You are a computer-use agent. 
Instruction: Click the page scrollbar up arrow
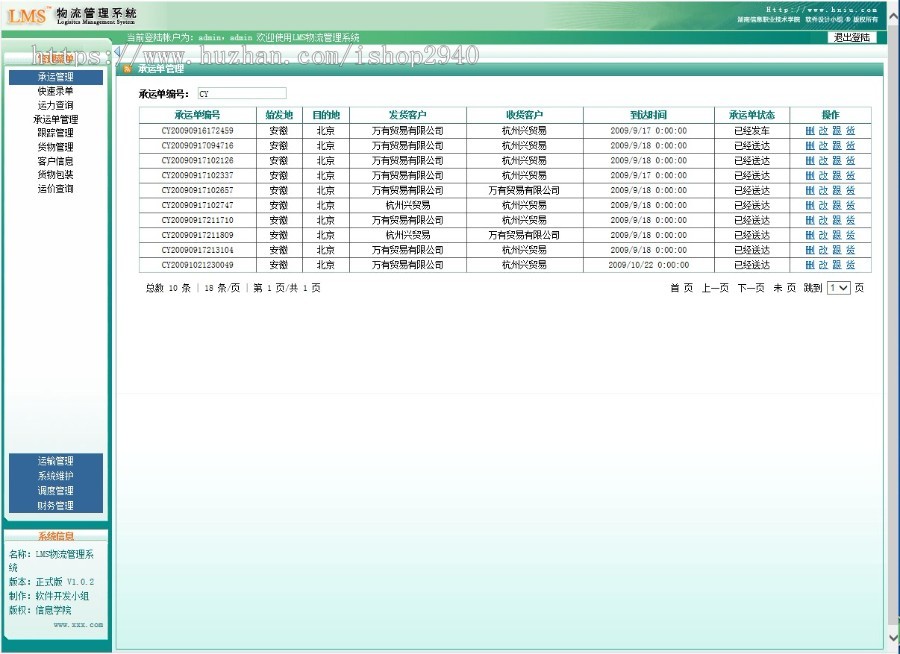(x=893, y=17)
